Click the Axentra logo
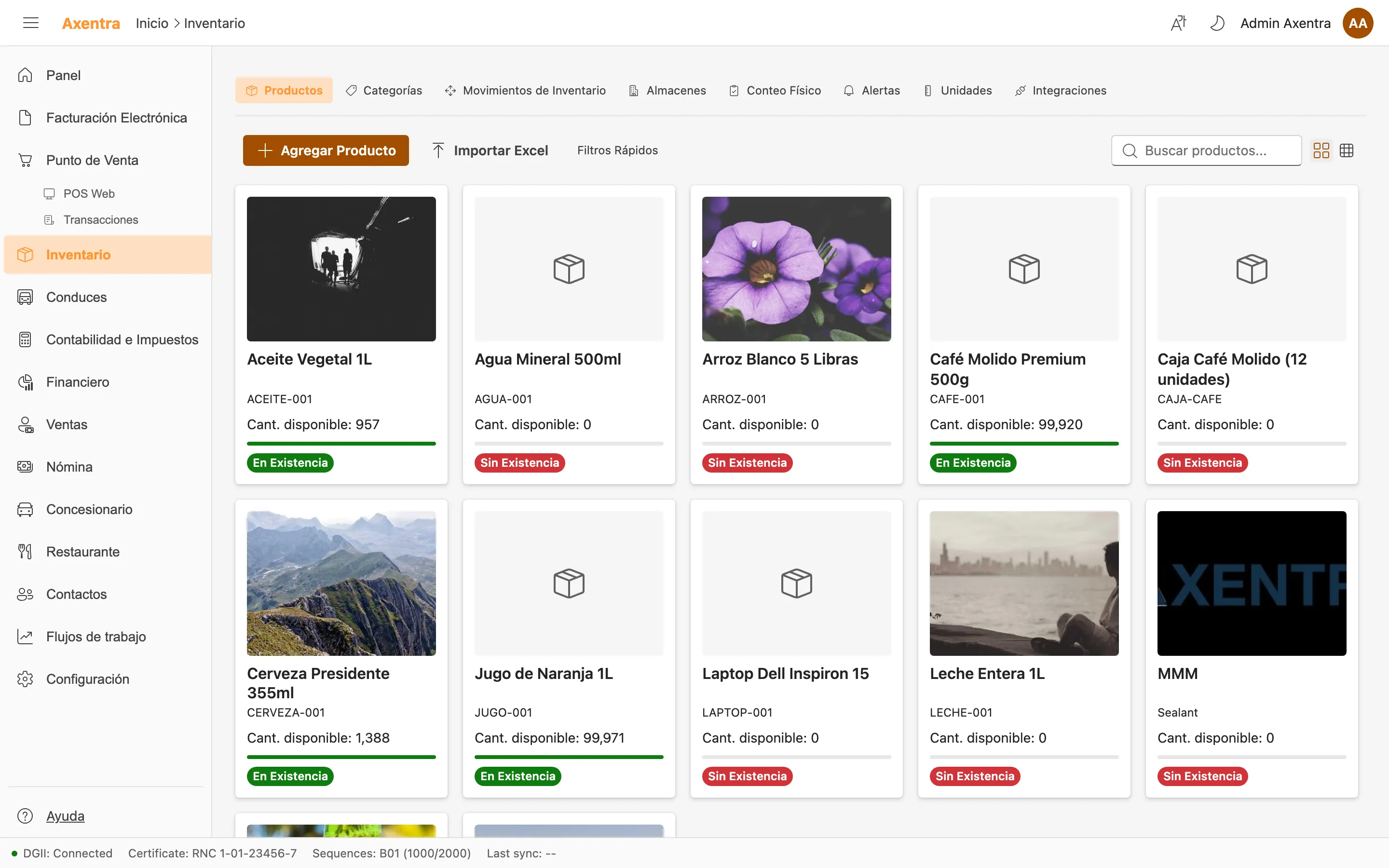The width and height of the screenshot is (1389, 868). point(91,23)
